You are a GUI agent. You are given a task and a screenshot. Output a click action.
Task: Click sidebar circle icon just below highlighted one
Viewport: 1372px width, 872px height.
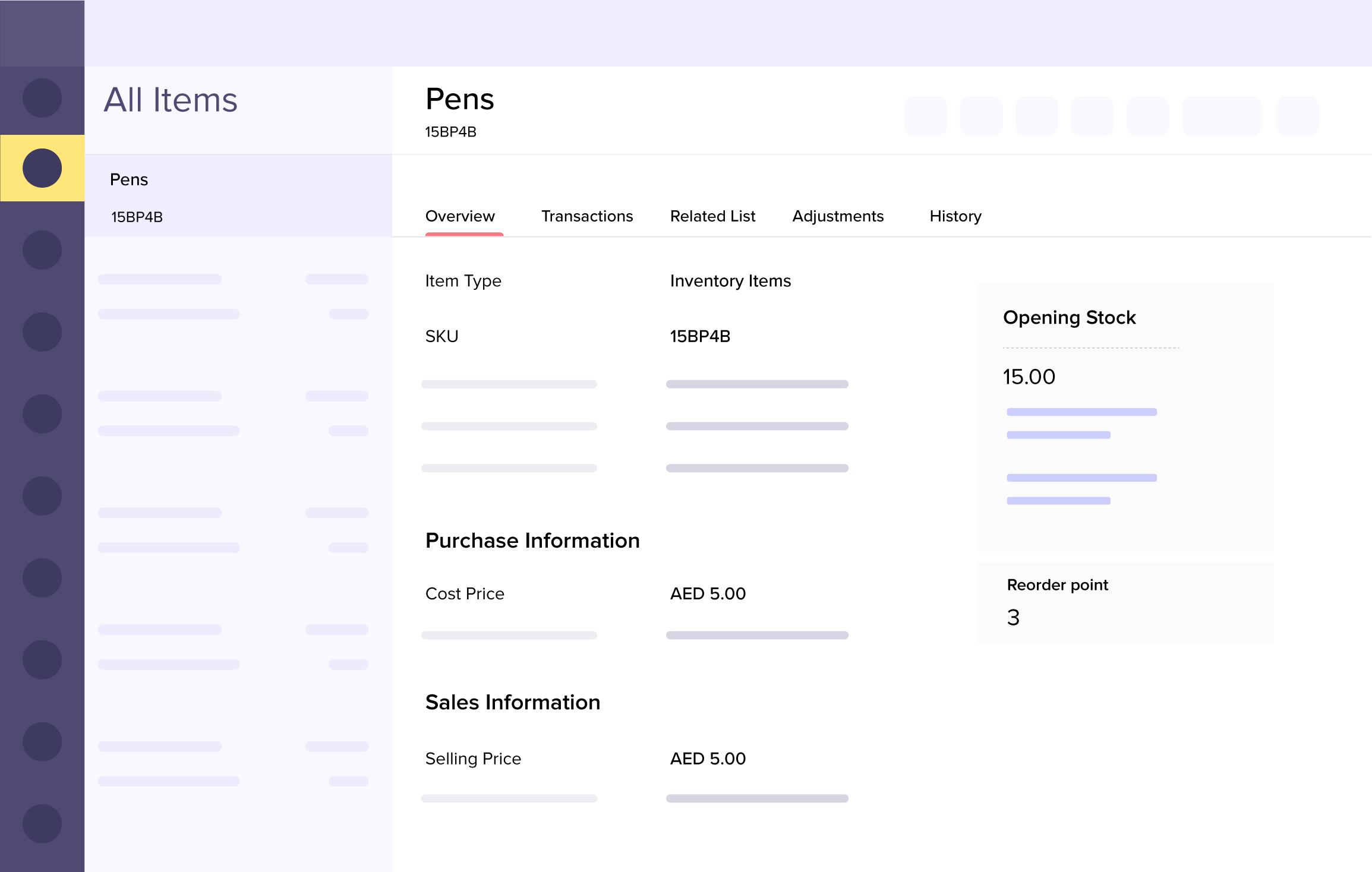pos(42,250)
